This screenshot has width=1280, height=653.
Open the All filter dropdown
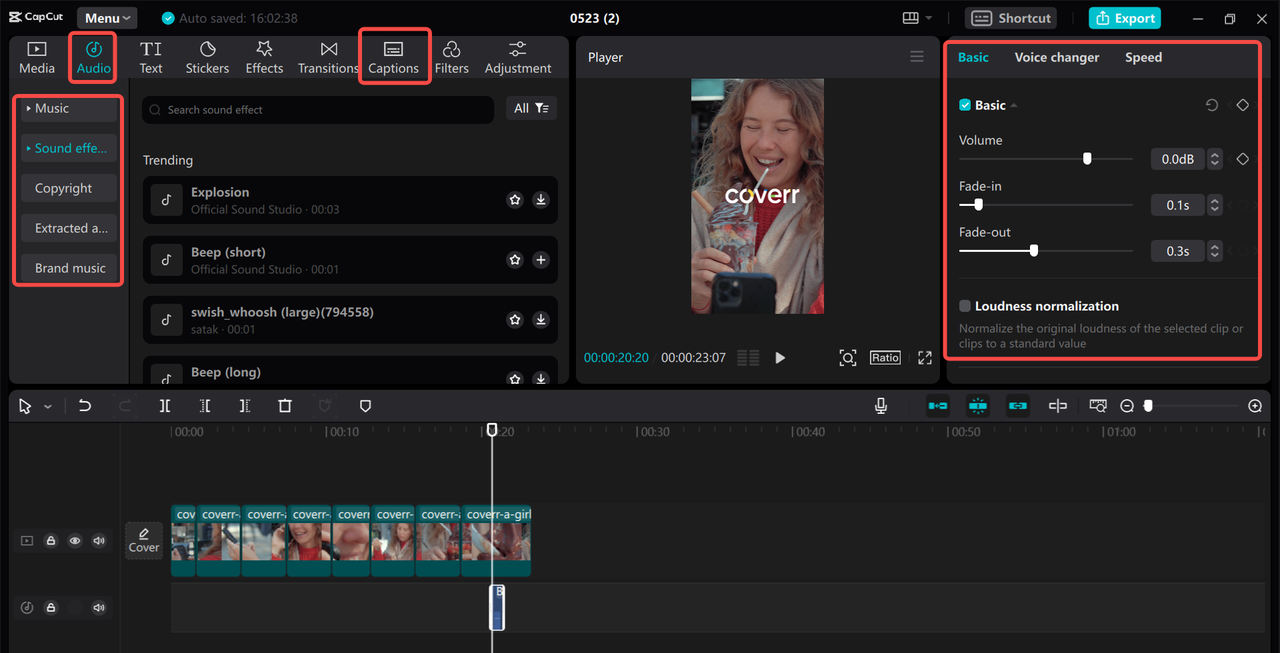(531, 108)
